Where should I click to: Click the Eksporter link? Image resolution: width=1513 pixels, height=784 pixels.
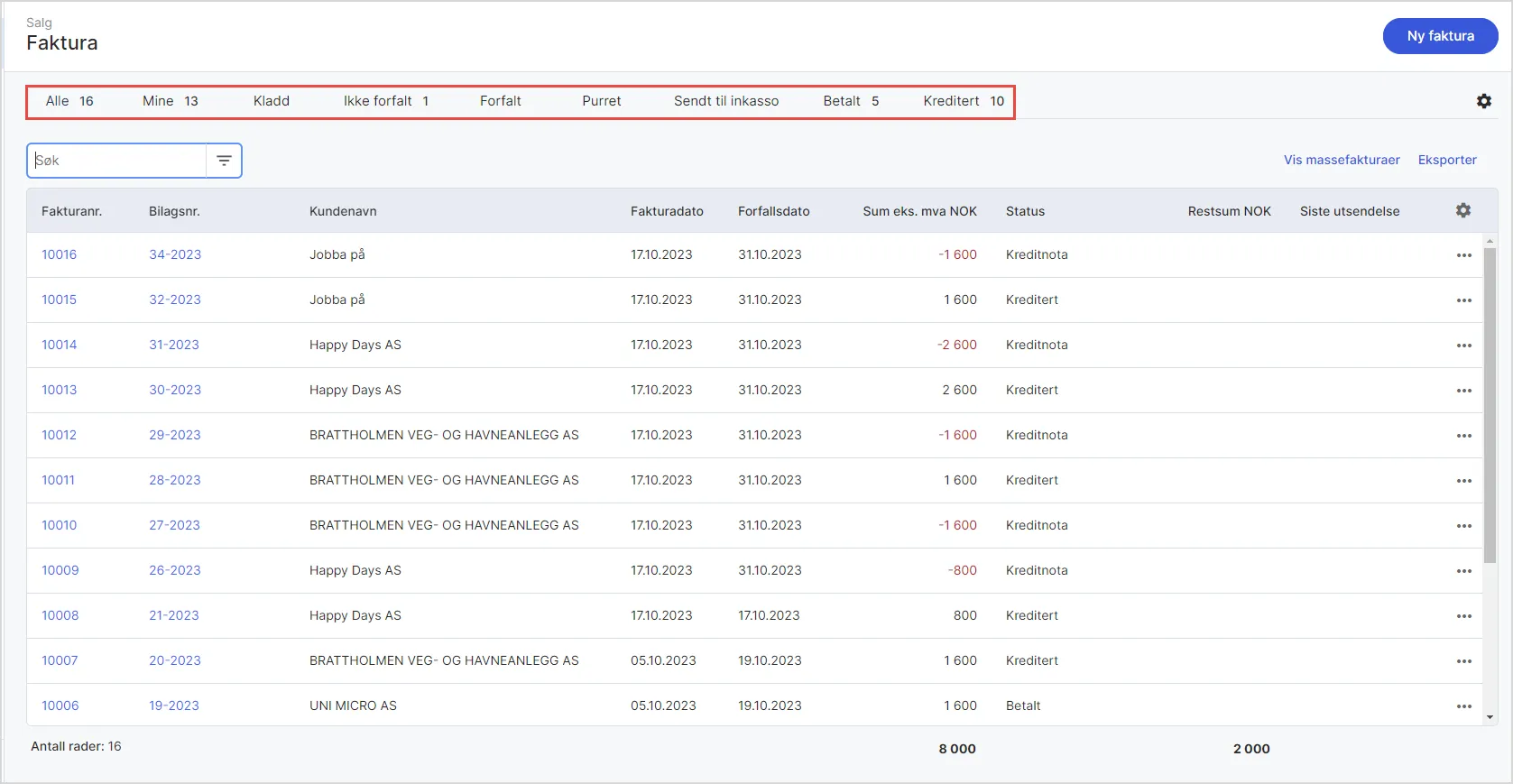pyautogui.click(x=1446, y=160)
